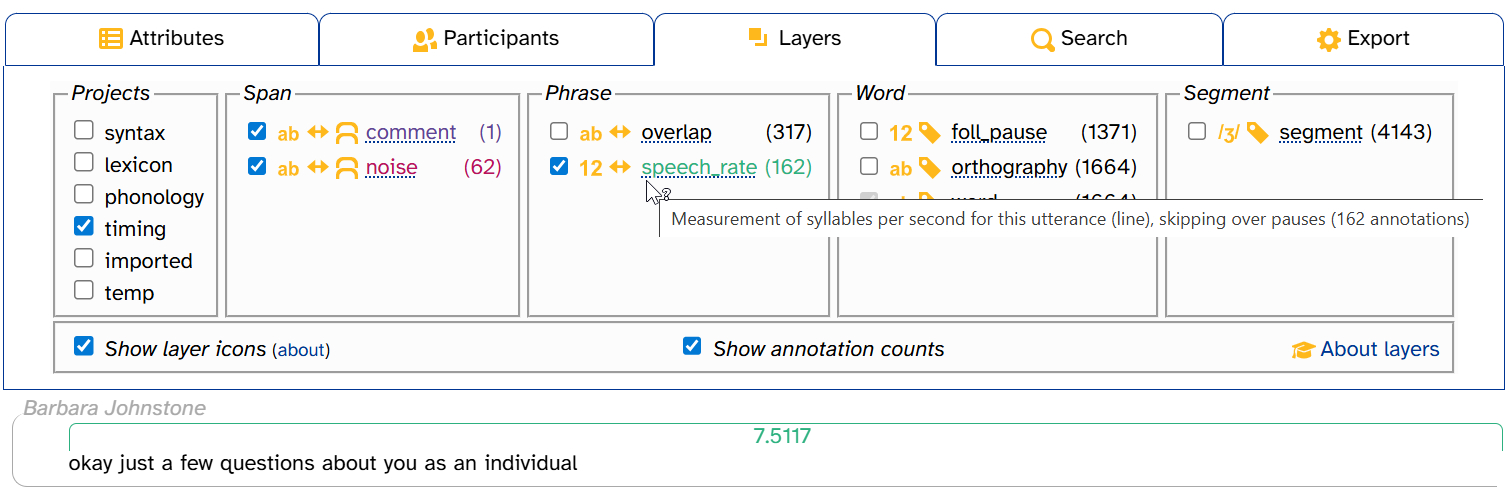This screenshot has height=500, width=1510.
Task: Click the numeric 12 icon beside speech_rate
Action: pyautogui.click(x=591, y=168)
